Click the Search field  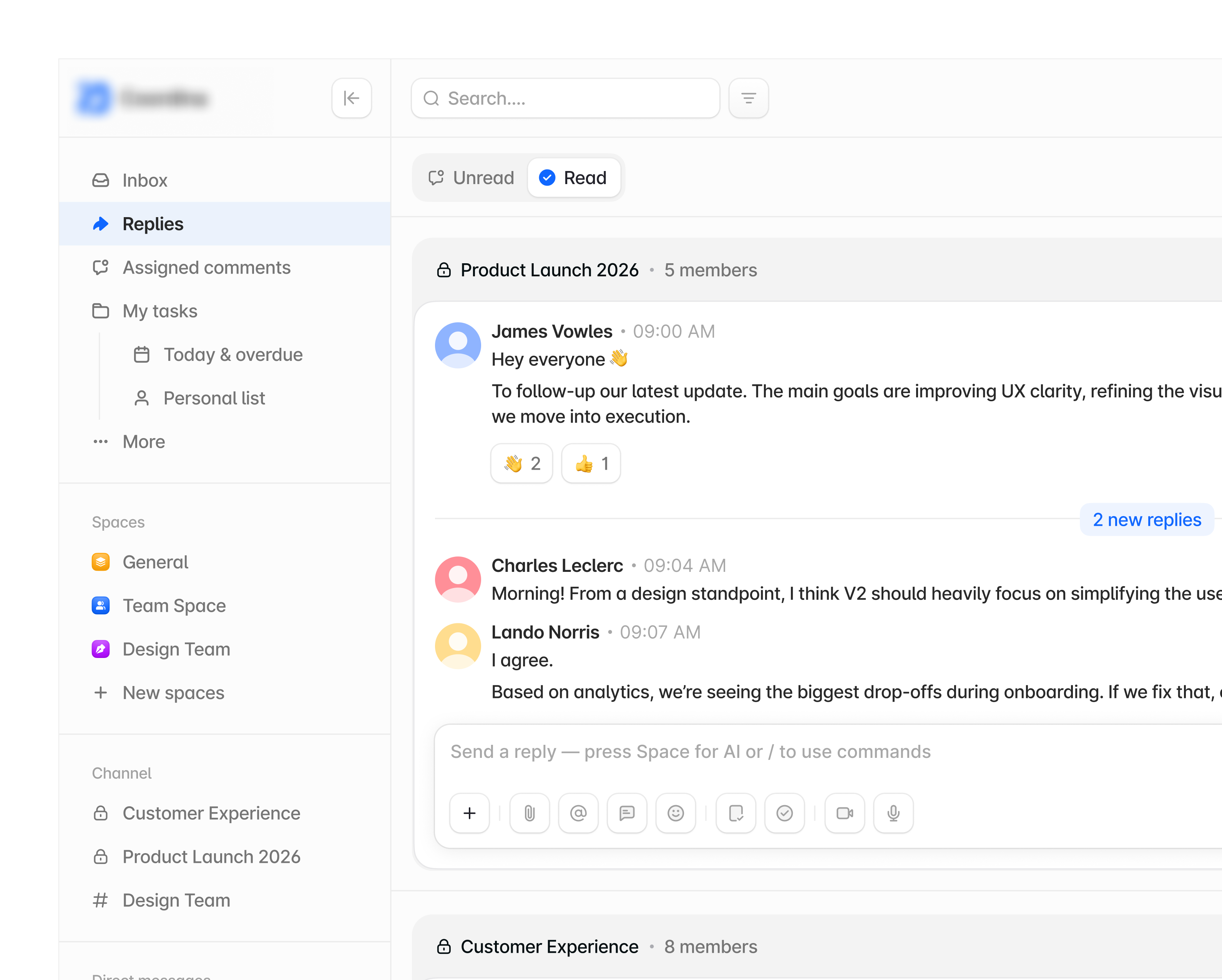tap(565, 98)
